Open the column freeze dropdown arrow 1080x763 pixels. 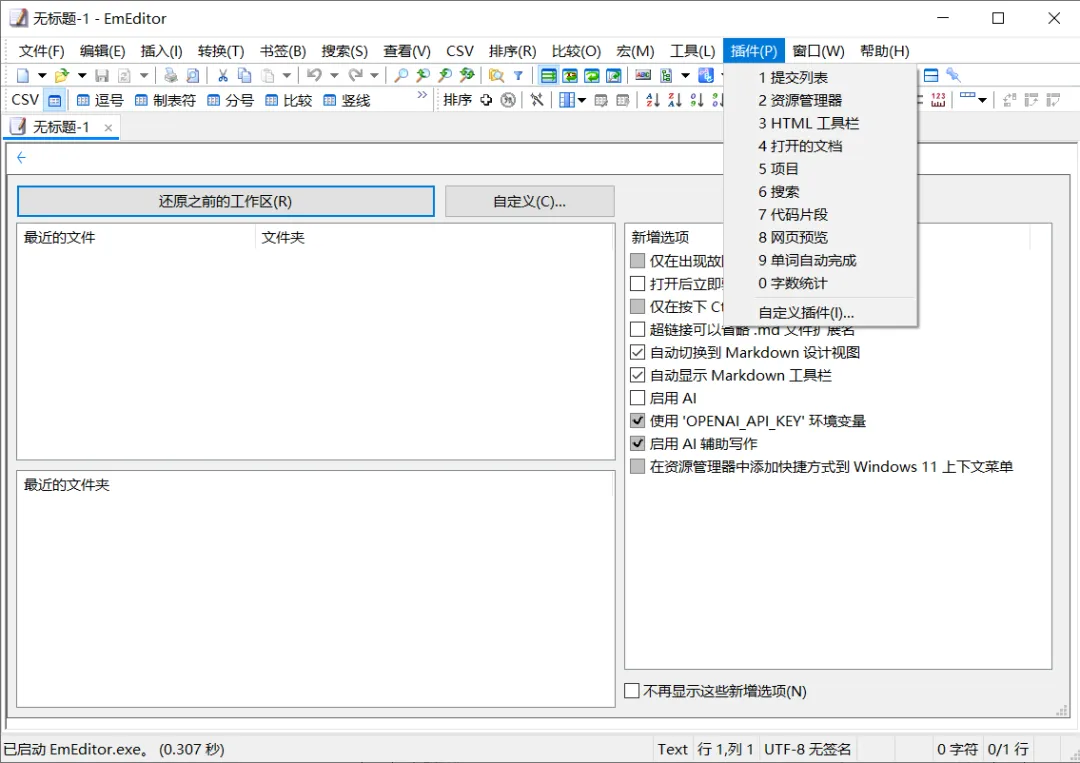(581, 101)
